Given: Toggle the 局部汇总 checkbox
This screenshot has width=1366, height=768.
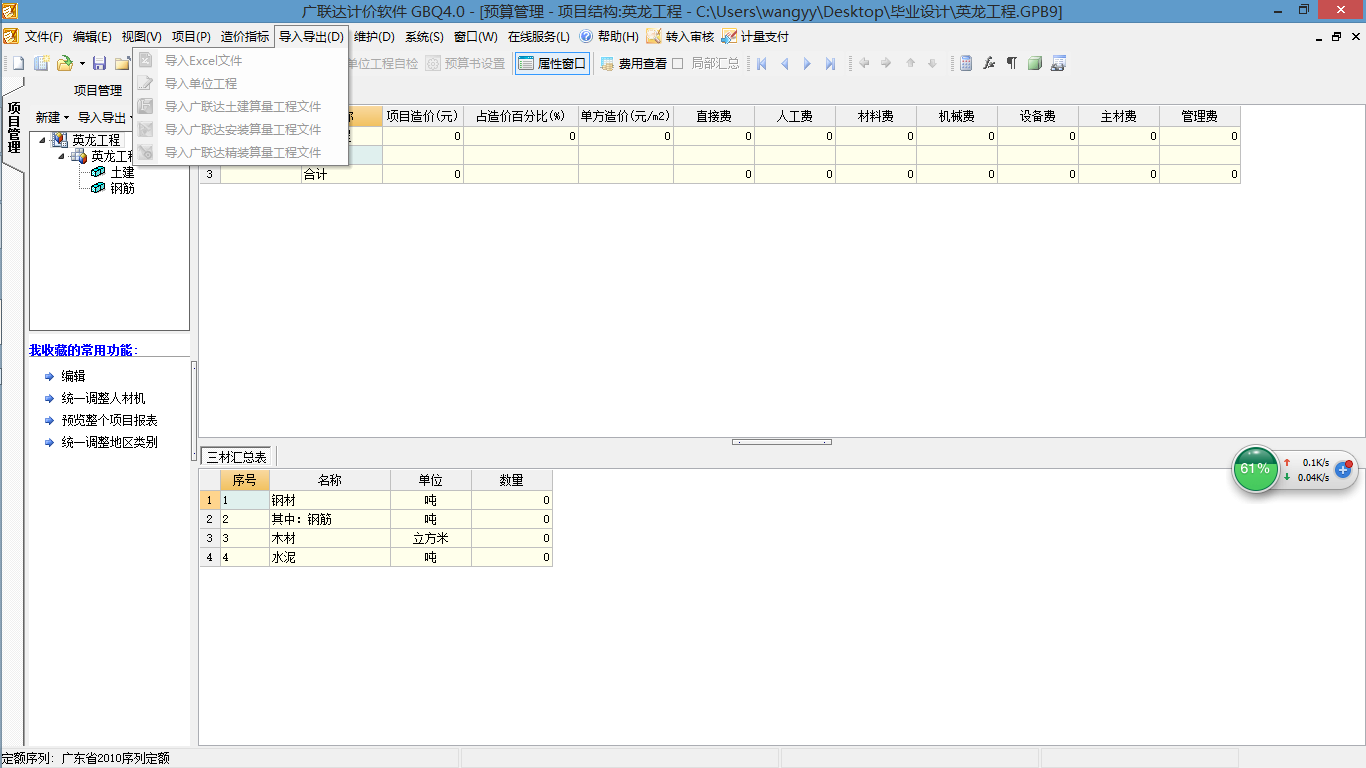Looking at the screenshot, I should tap(678, 64).
